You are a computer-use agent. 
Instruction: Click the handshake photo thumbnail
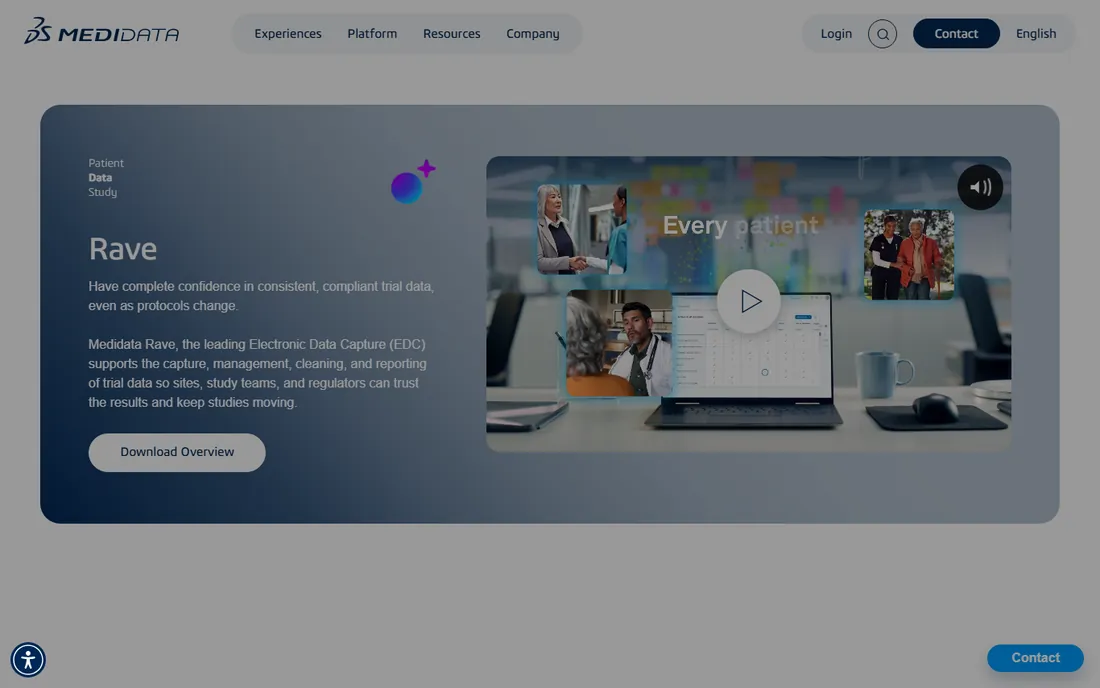point(582,229)
